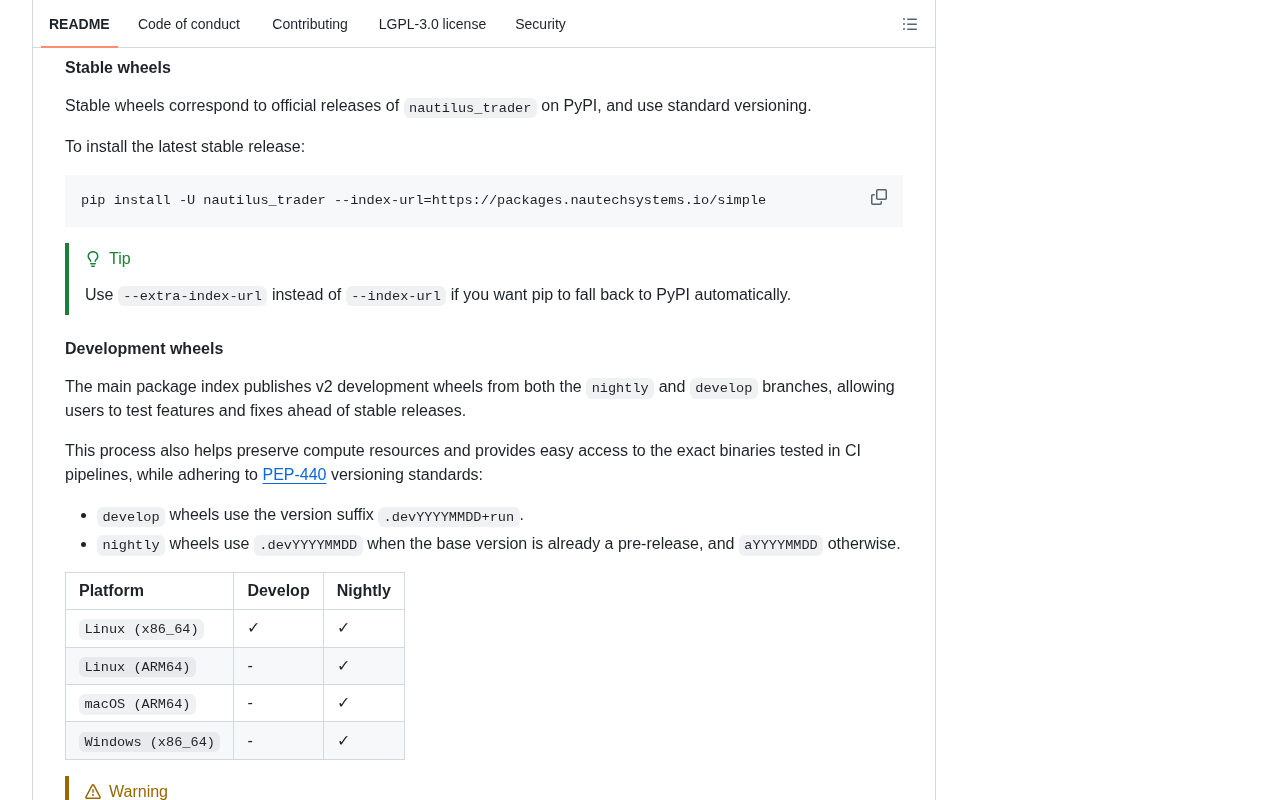Click the Warning label text

coord(138,792)
